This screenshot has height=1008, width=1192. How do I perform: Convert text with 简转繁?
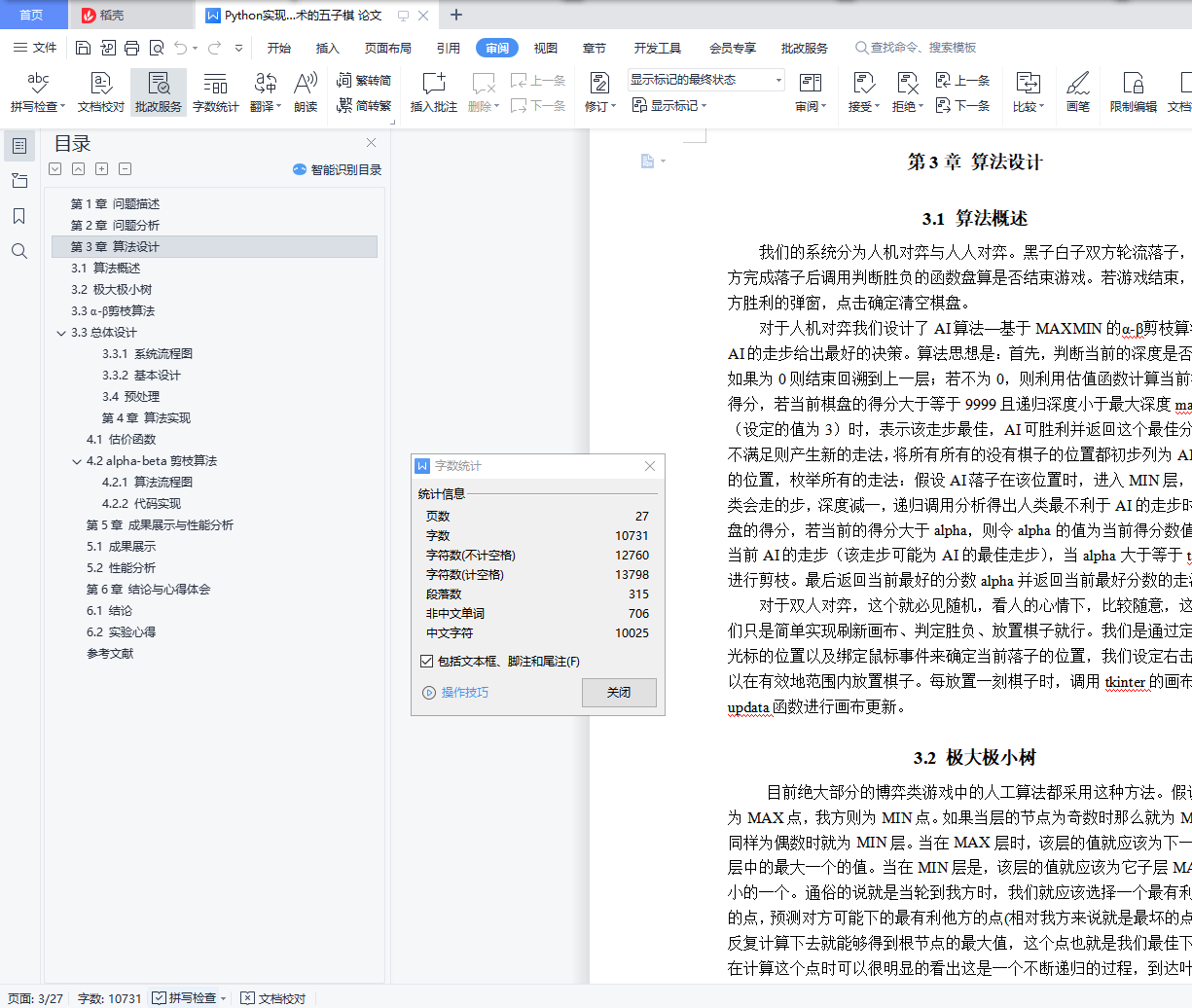(x=364, y=105)
